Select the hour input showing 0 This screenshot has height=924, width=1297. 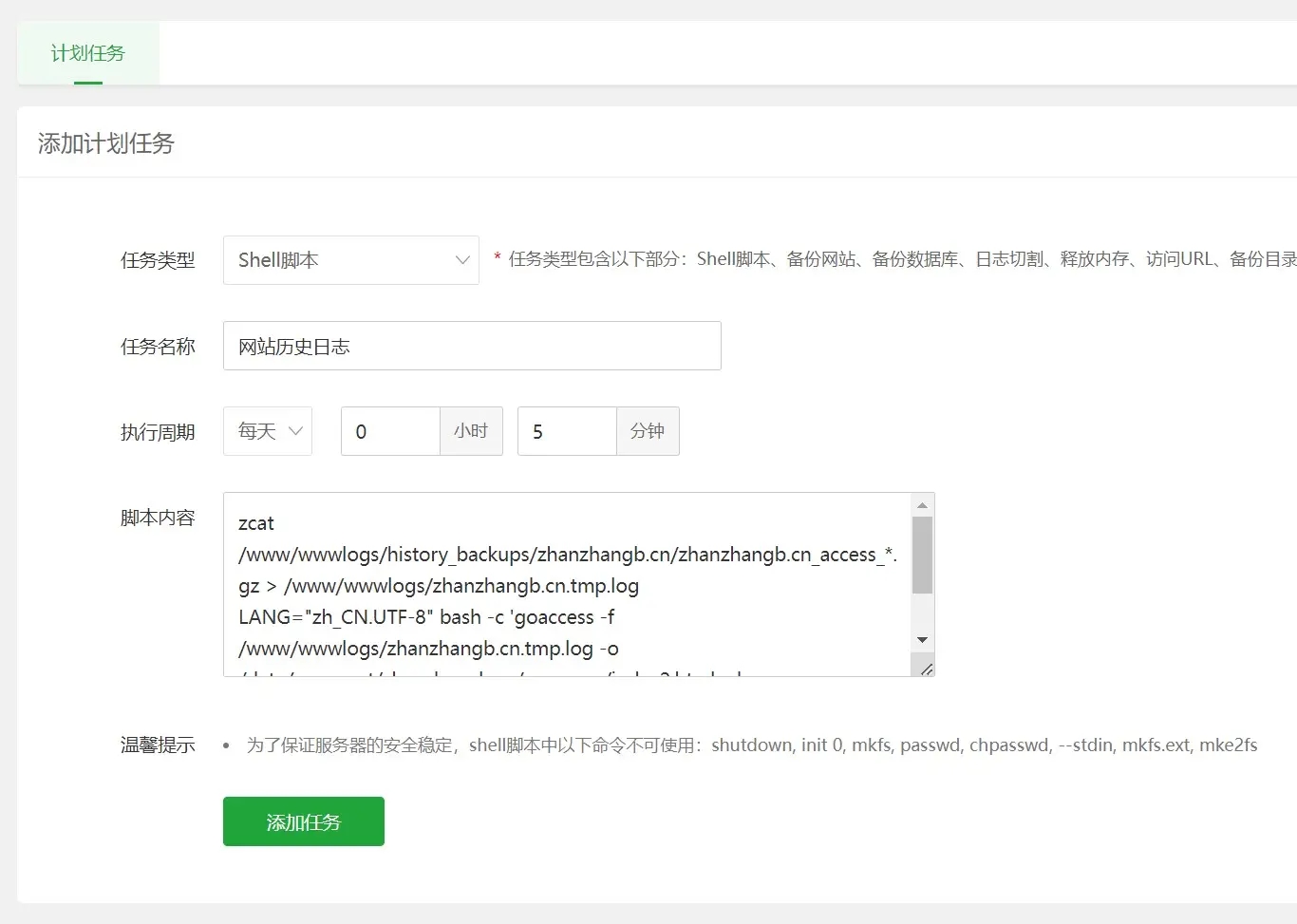click(x=389, y=431)
